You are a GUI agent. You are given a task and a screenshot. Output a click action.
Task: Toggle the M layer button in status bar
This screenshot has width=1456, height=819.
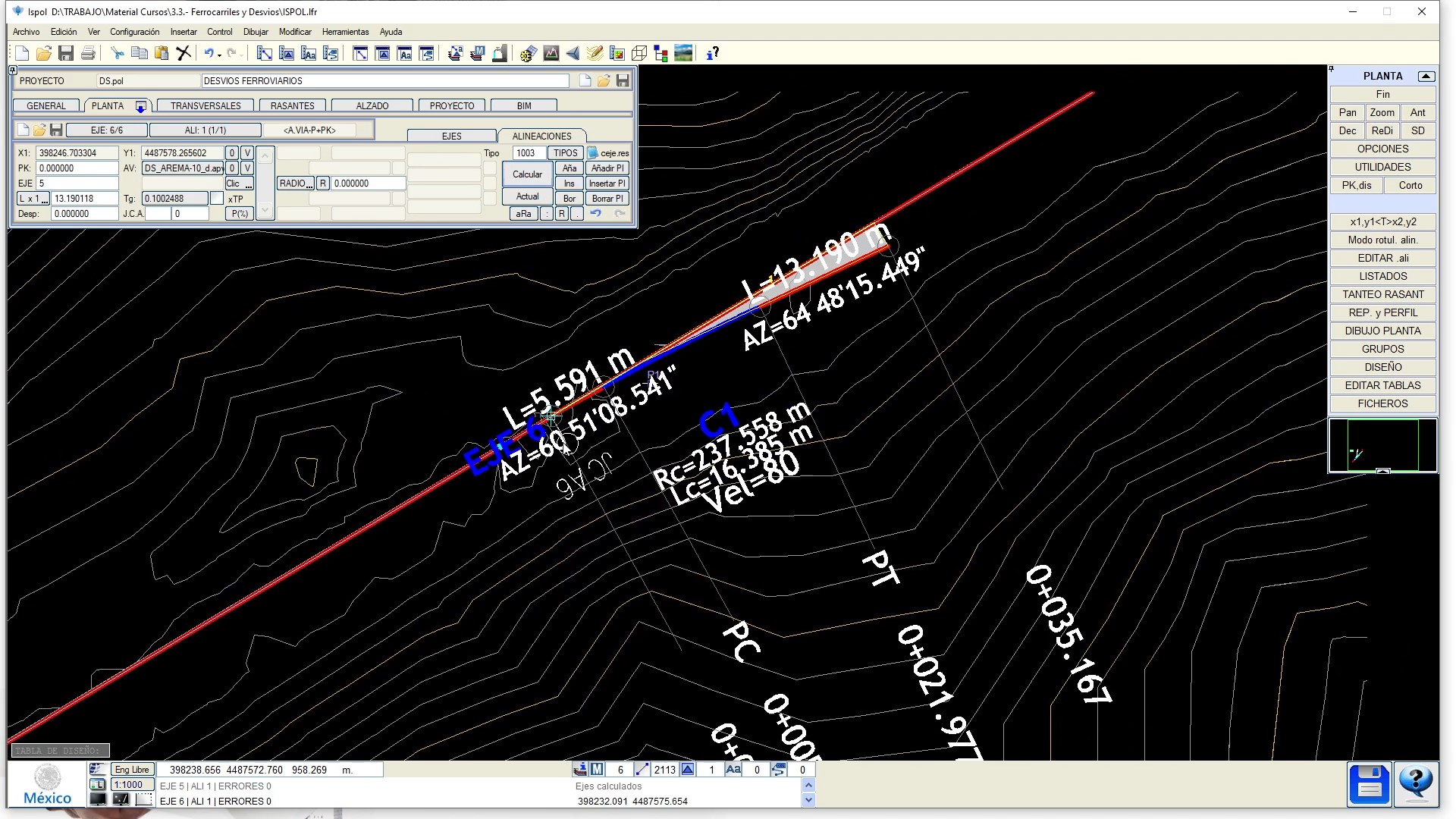[598, 770]
